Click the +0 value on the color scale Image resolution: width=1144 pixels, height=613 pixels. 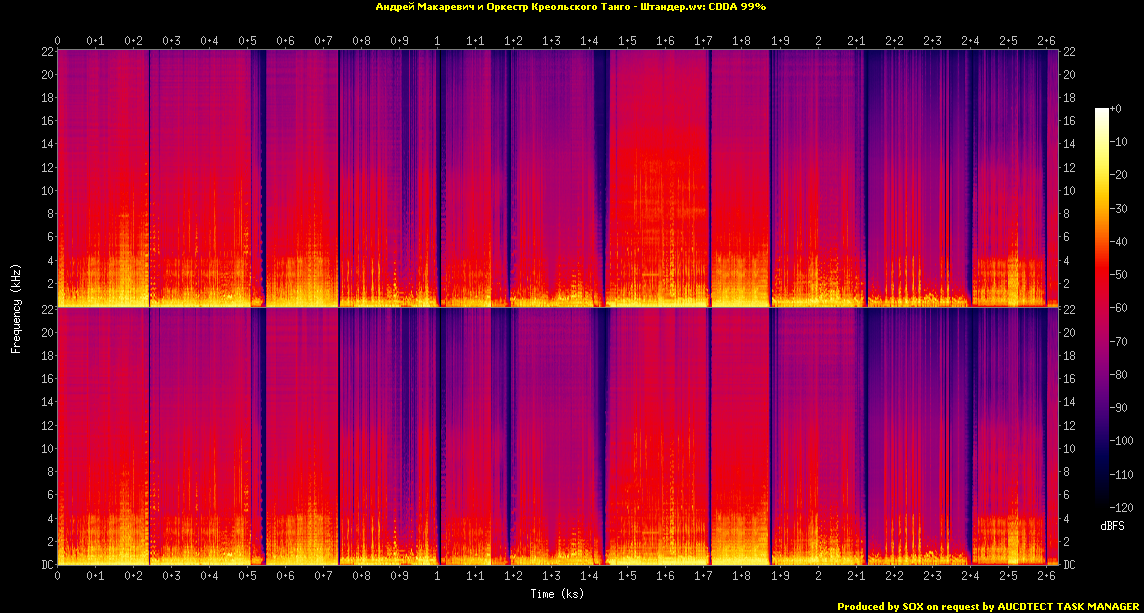tap(1117, 108)
